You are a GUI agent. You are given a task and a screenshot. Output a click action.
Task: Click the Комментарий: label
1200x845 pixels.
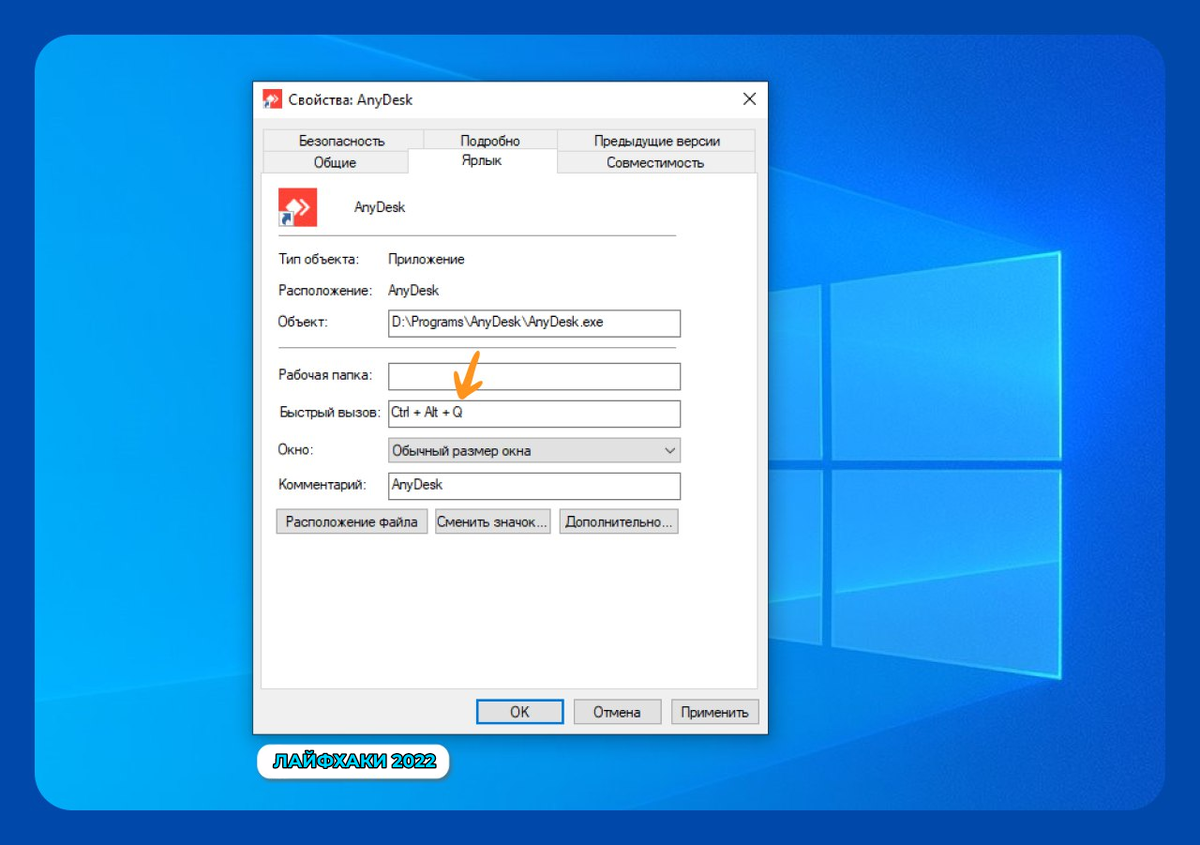323,485
